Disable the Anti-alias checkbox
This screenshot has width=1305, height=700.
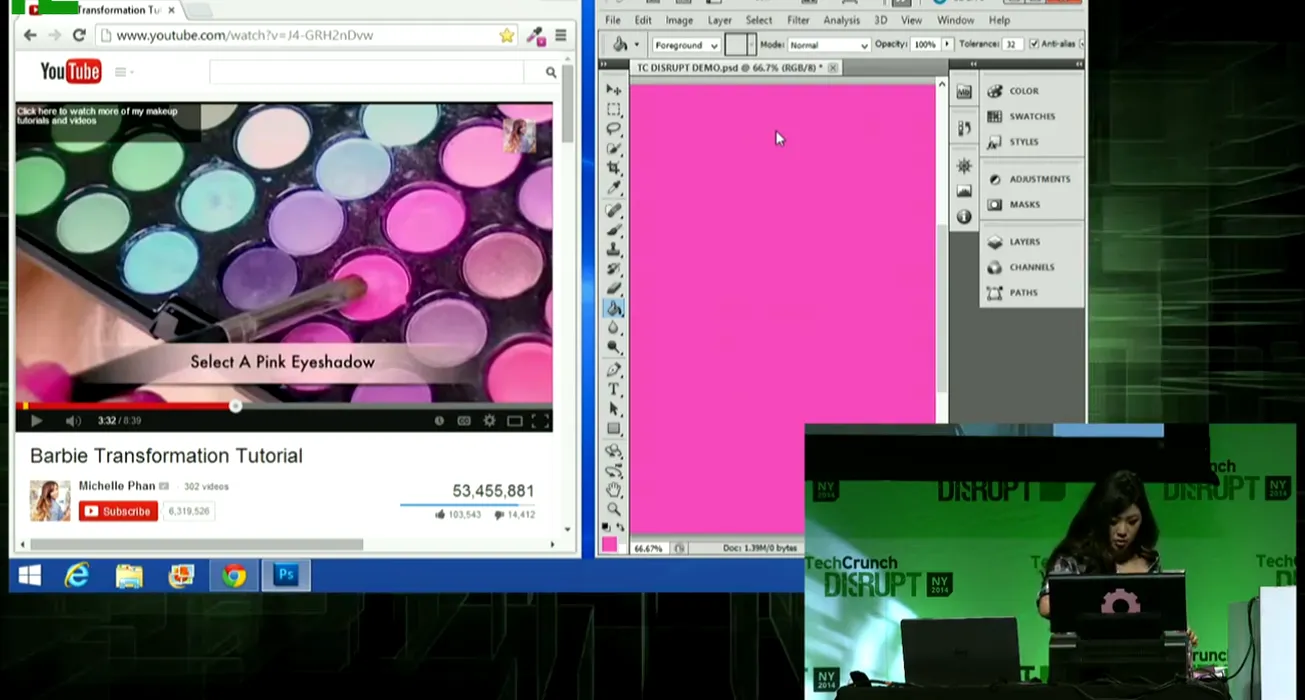click(x=1034, y=45)
